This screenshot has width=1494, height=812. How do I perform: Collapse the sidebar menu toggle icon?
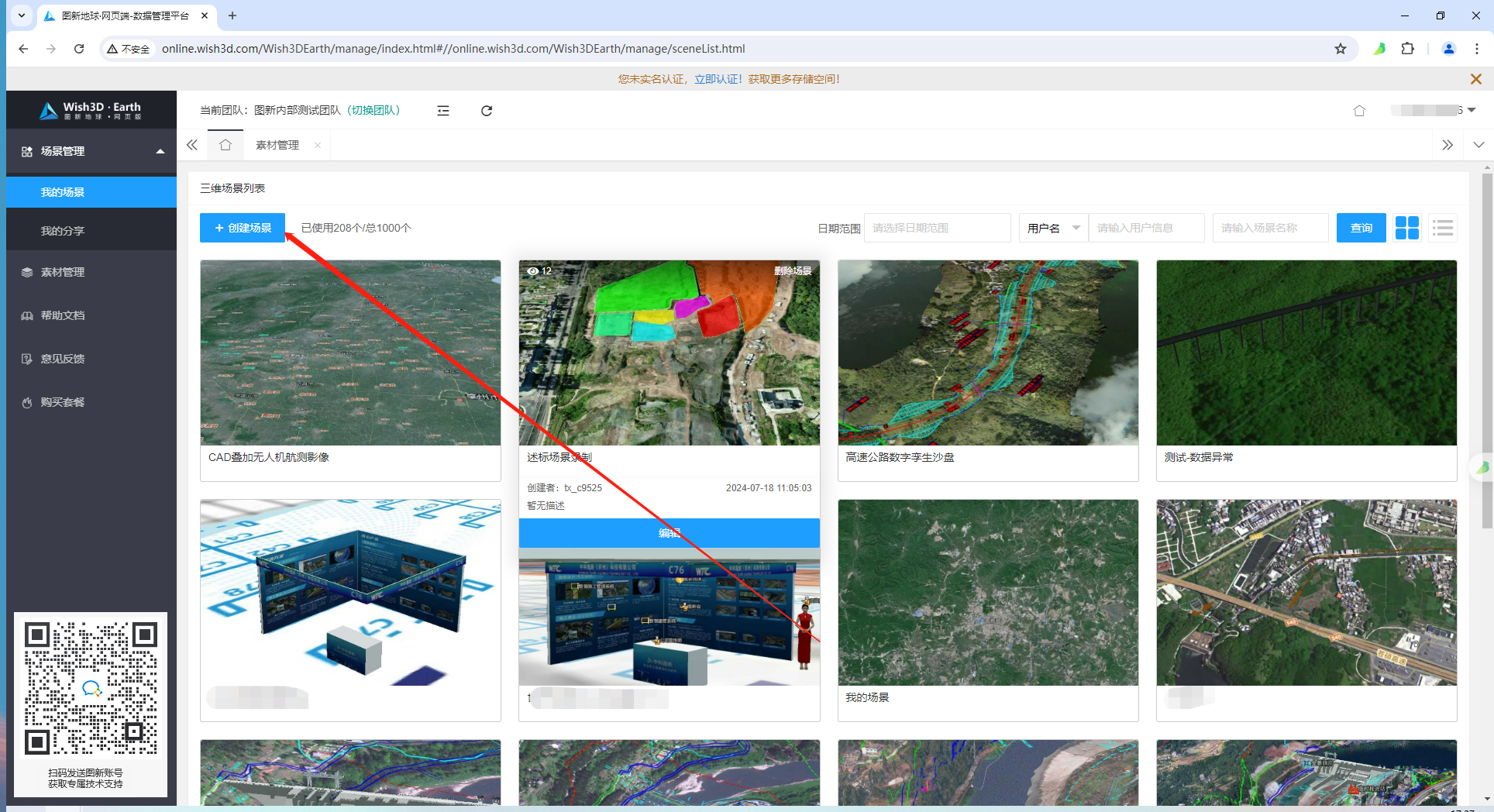tap(443, 111)
